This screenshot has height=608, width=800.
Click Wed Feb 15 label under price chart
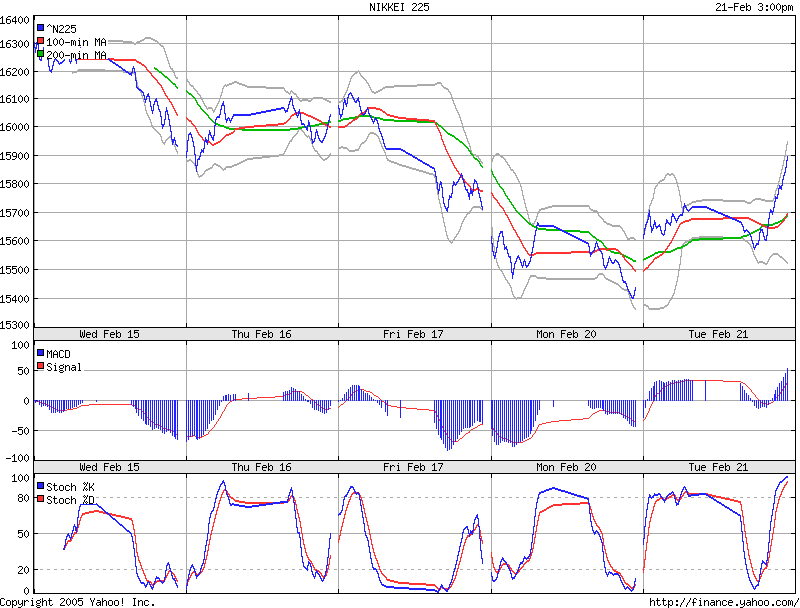pos(109,334)
